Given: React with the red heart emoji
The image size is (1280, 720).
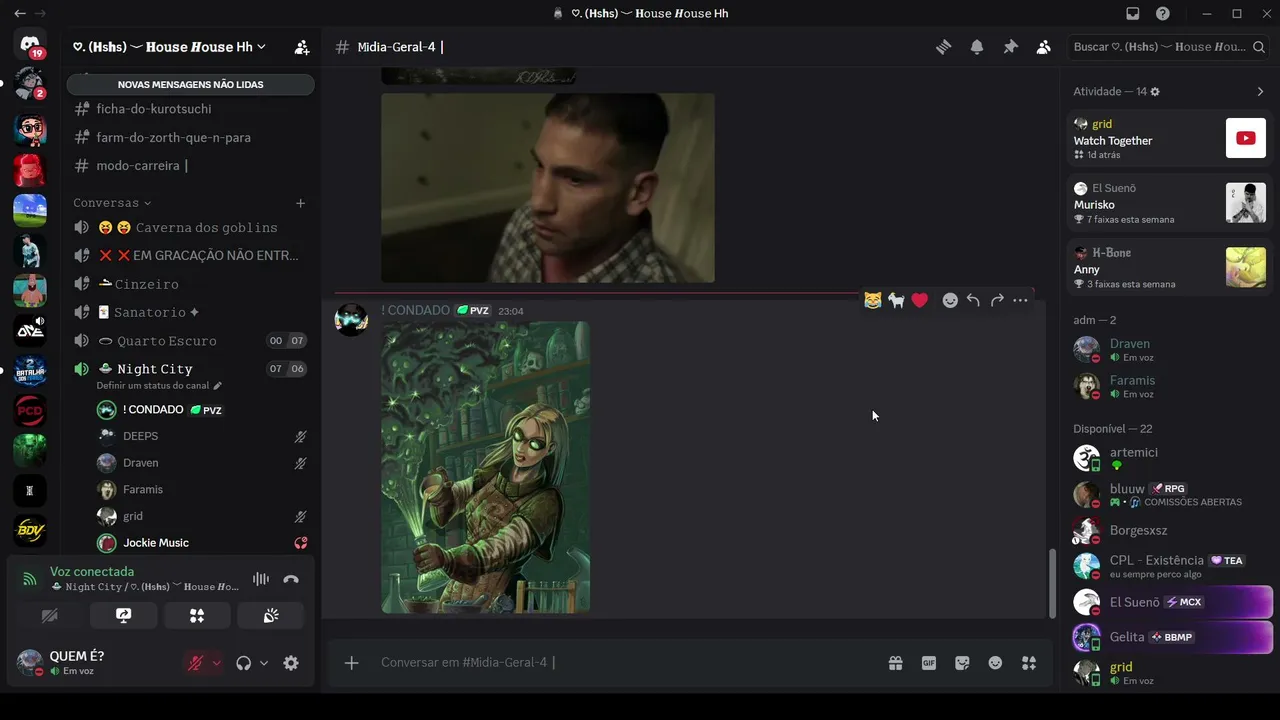Looking at the screenshot, I should (x=920, y=300).
